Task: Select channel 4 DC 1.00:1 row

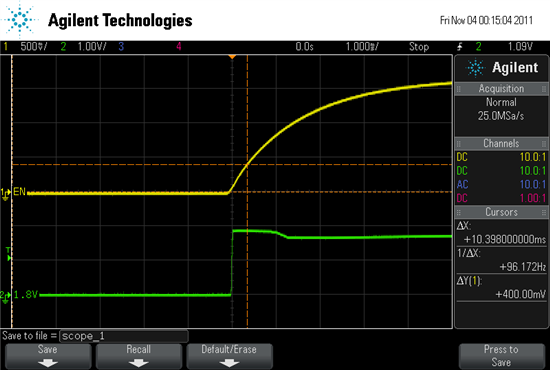Action: (x=501, y=198)
